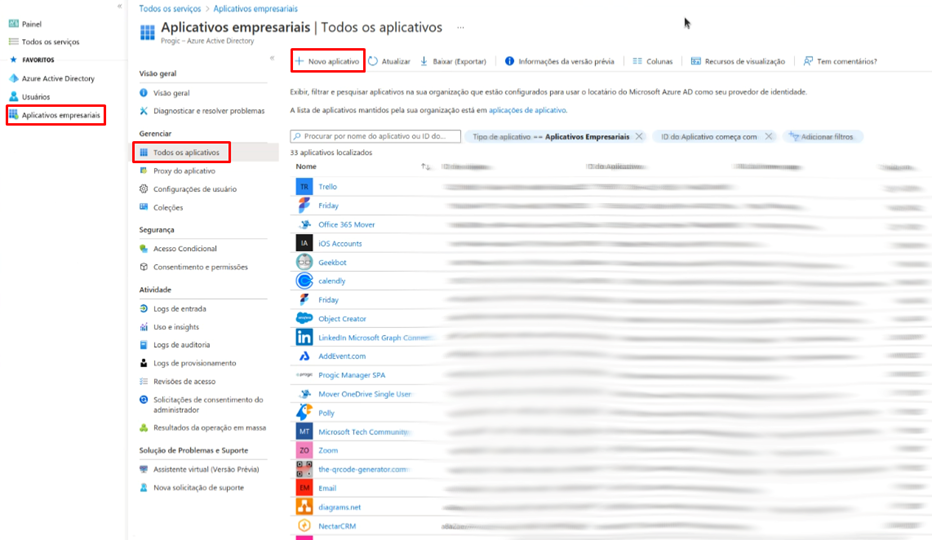
Task: Click the Zoom ZO icon
Action: click(x=304, y=450)
